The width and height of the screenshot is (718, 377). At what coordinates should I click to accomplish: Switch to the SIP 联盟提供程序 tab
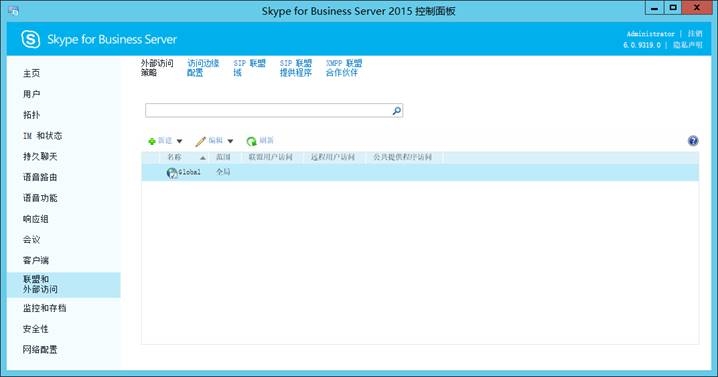pos(296,68)
